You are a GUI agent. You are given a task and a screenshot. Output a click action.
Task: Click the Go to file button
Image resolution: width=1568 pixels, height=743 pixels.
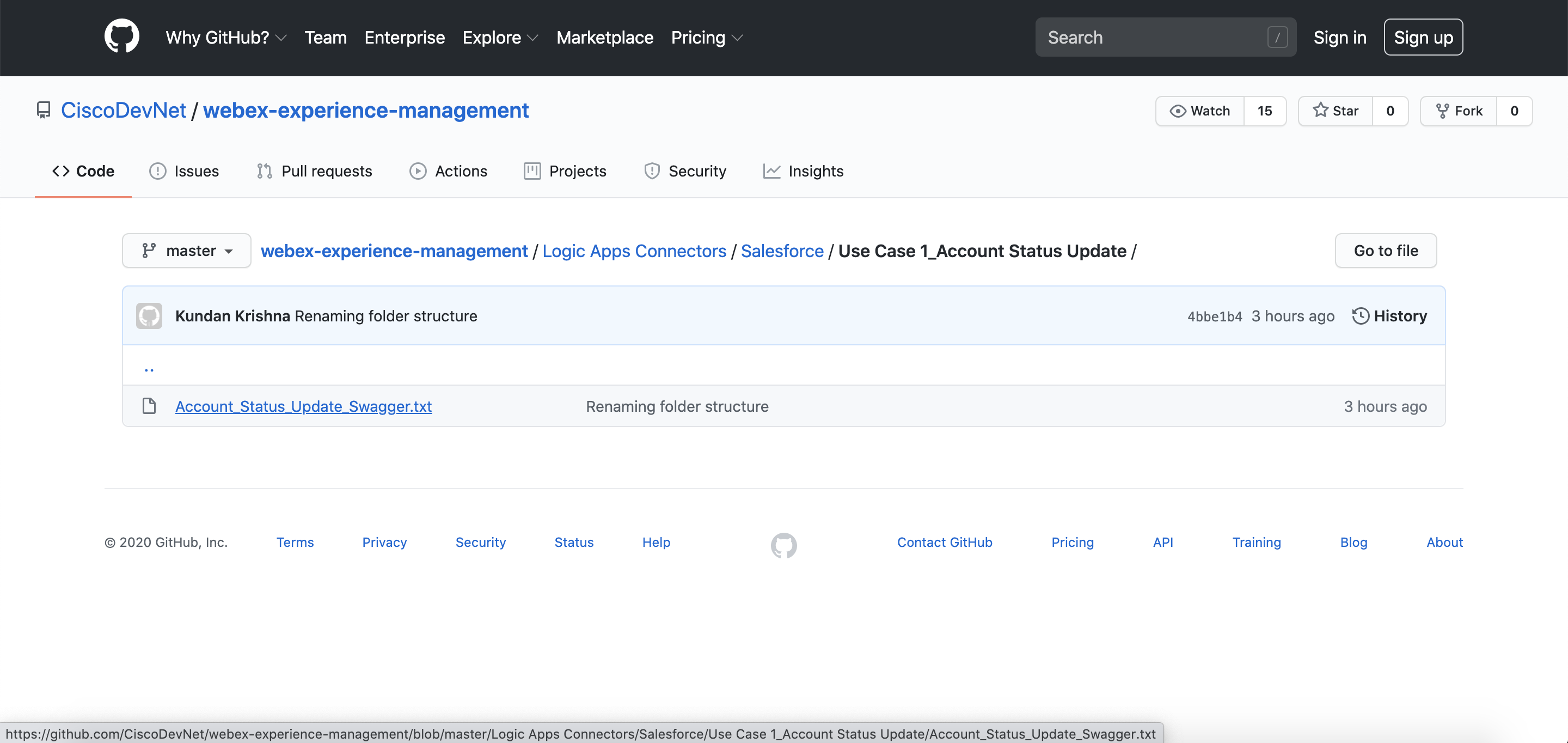1386,251
